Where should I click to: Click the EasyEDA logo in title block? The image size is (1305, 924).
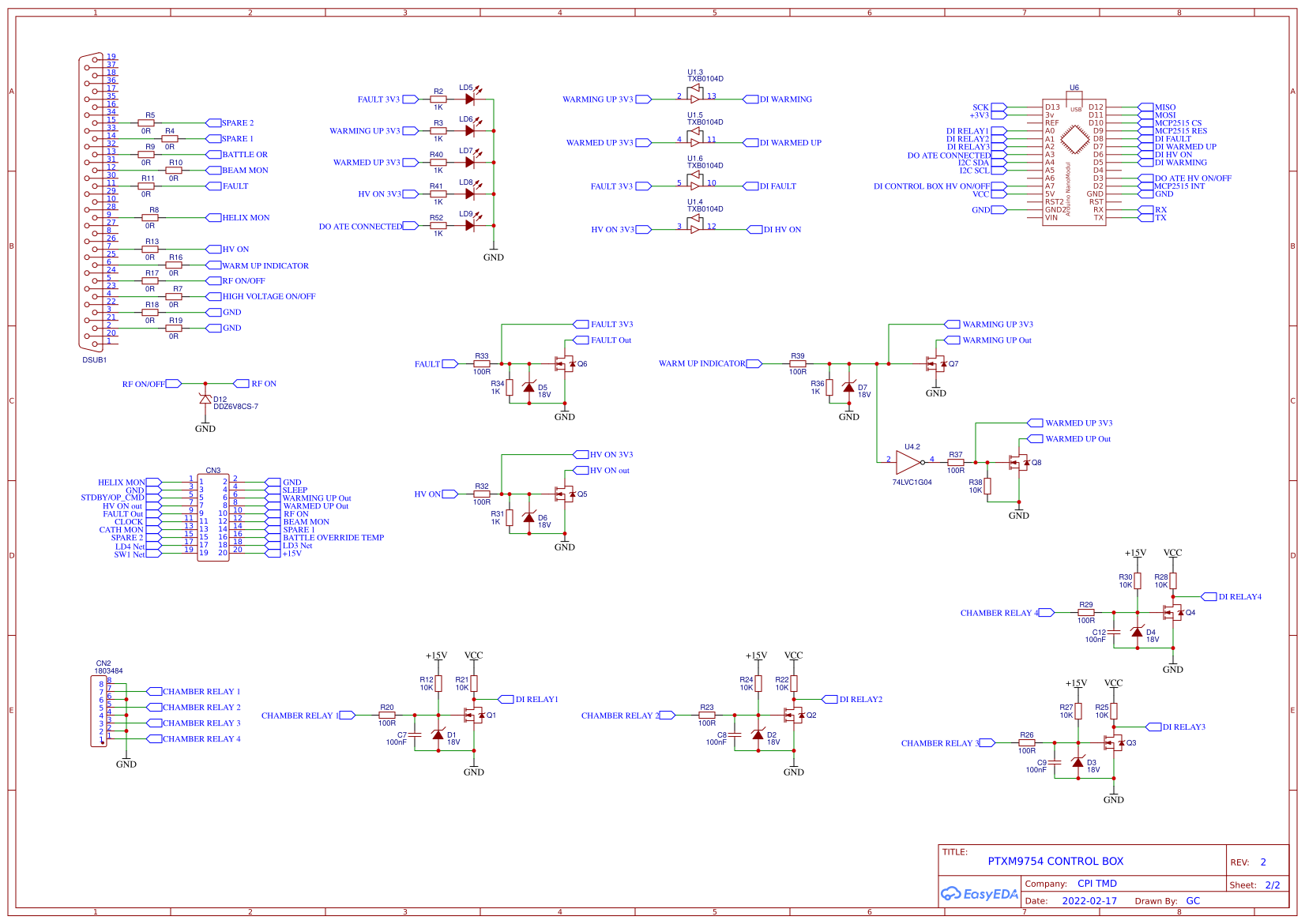tap(980, 894)
